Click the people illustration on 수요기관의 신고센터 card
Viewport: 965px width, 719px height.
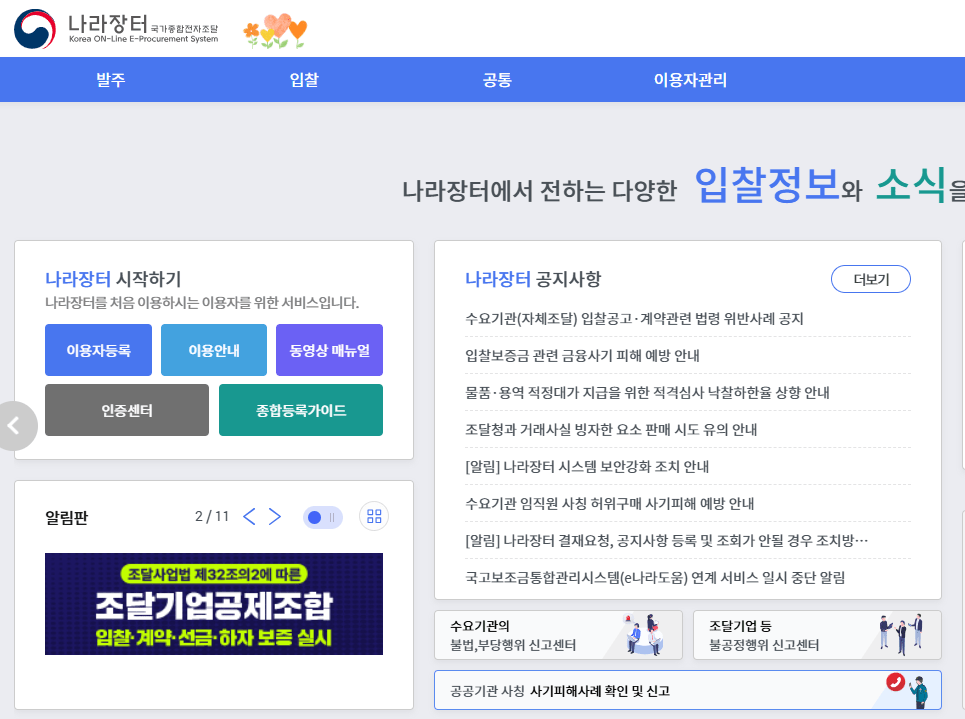pyautogui.click(x=644, y=634)
